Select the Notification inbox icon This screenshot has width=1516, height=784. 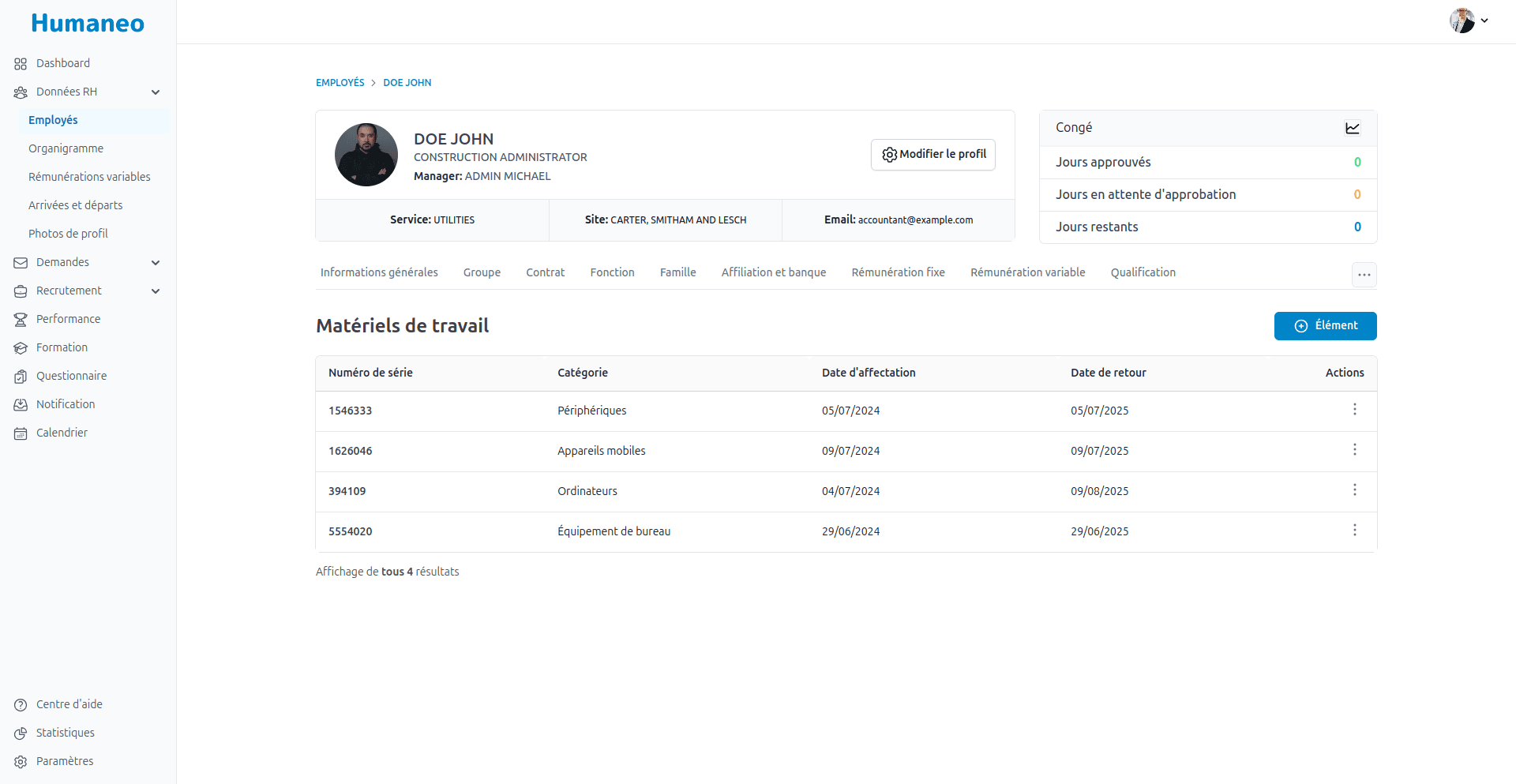(19, 404)
